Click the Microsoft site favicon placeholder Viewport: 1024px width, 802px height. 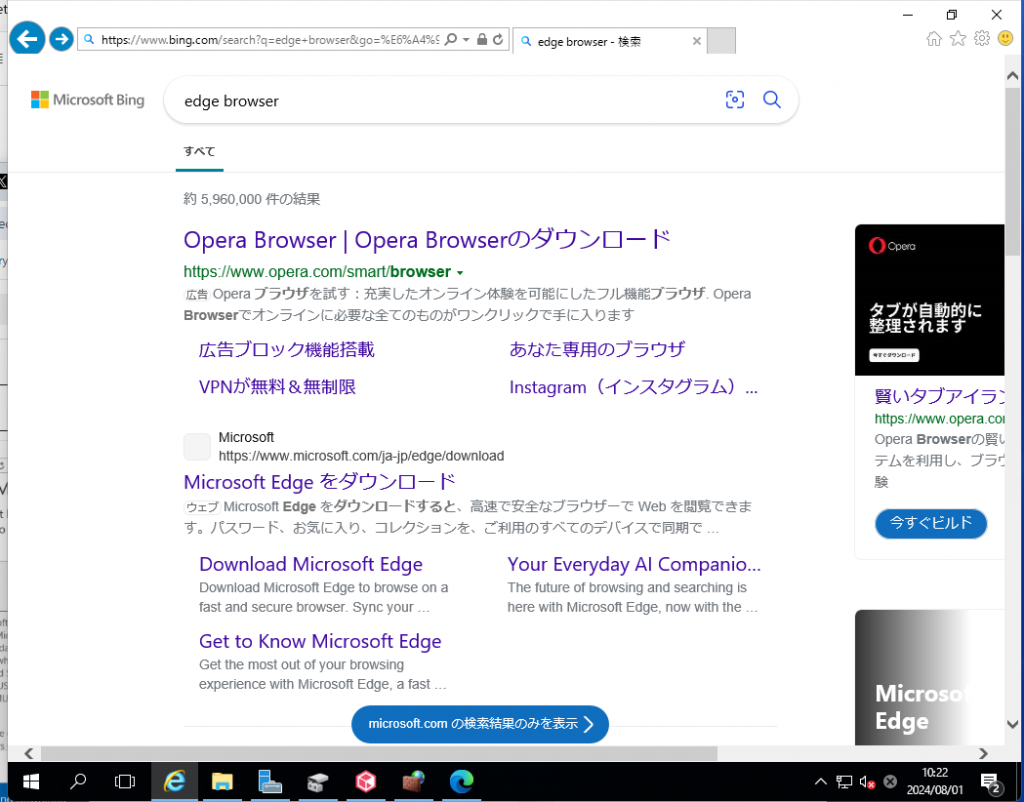tap(197, 447)
